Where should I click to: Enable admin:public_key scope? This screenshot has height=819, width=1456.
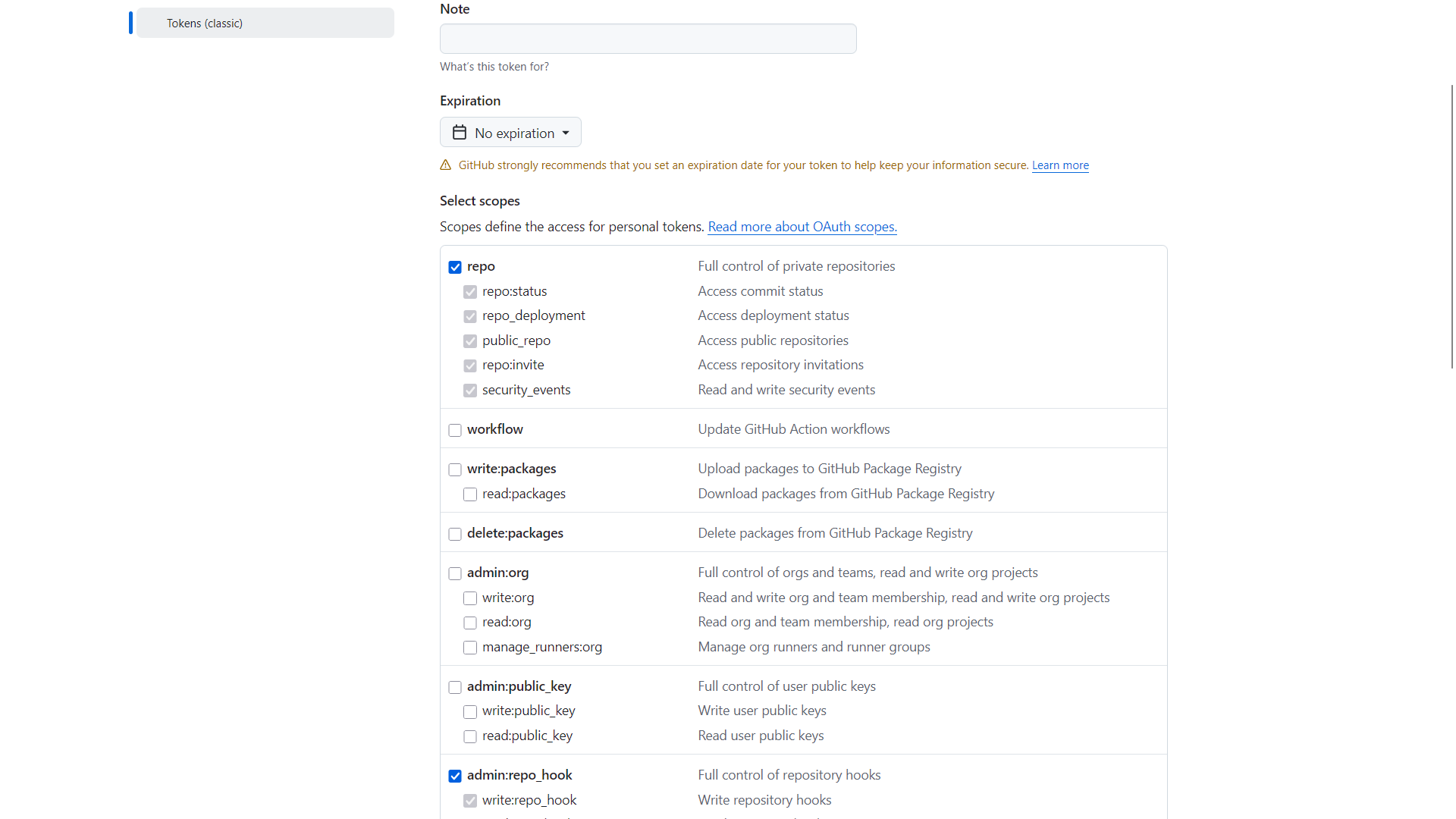click(x=455, y=687)
